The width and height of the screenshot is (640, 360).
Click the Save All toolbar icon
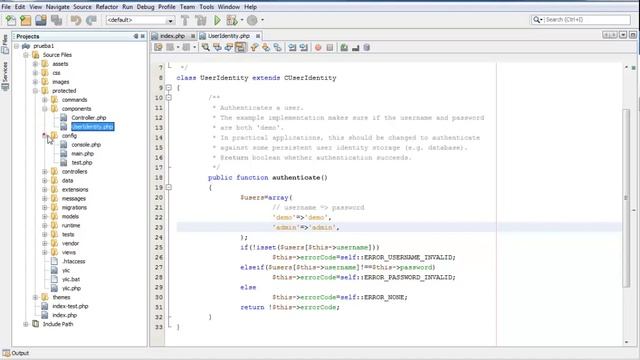56,20
